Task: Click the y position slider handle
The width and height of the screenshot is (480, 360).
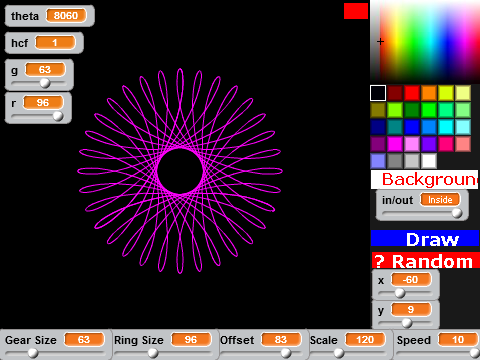Action: [407, 323]
